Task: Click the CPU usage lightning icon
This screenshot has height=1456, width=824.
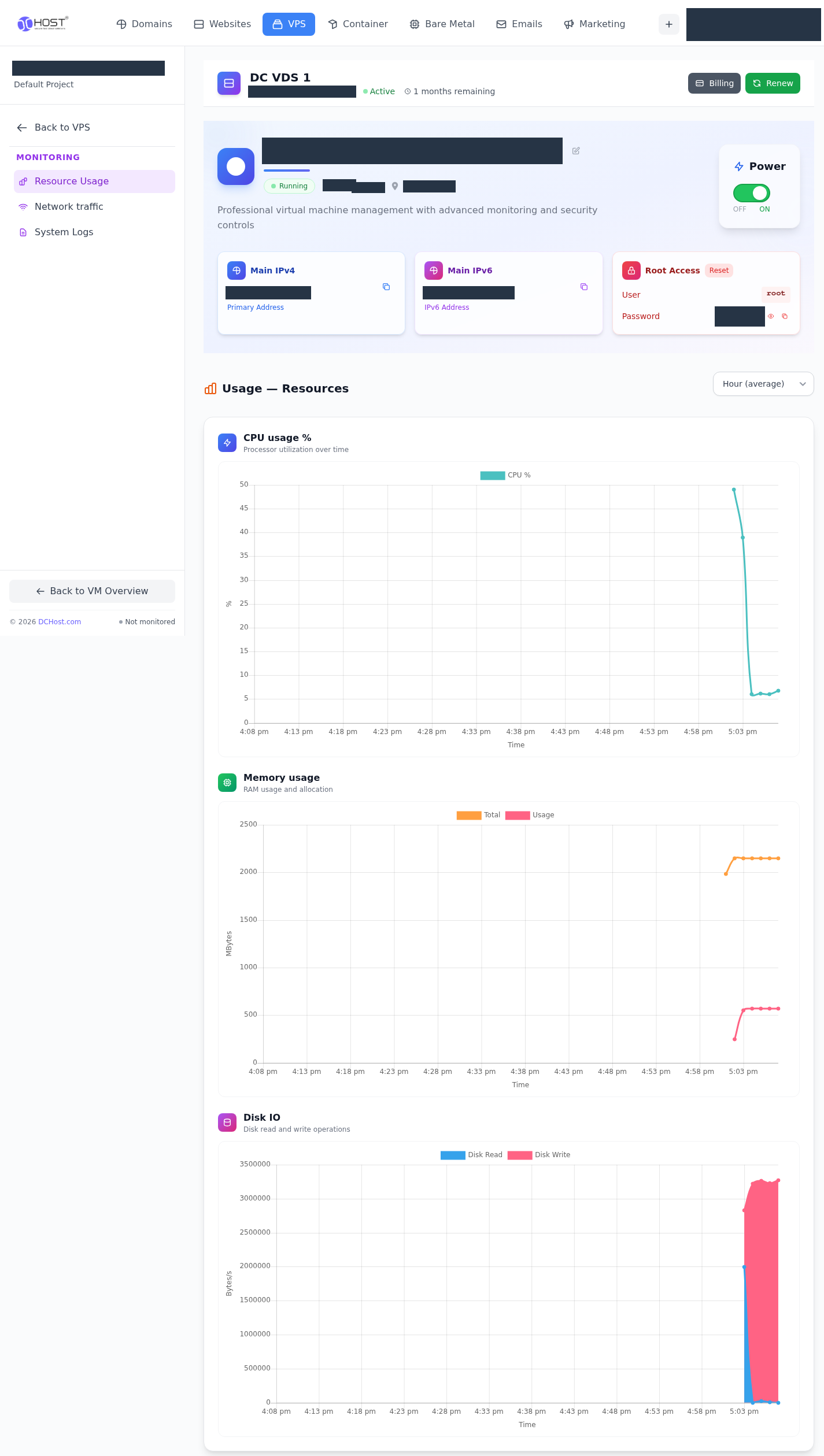Action: click(x=227, y=443)
